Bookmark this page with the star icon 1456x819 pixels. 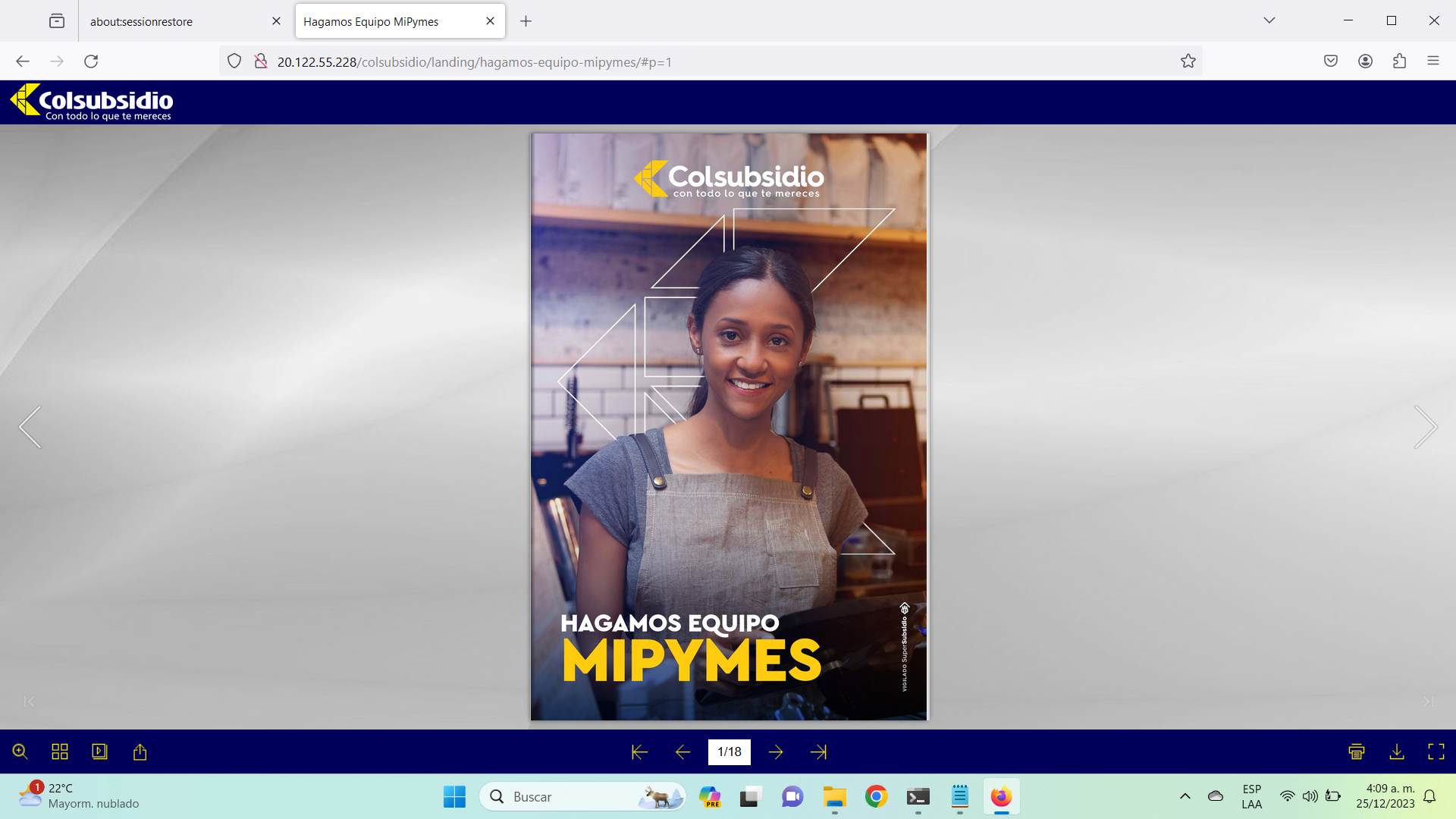point(1188,61)
